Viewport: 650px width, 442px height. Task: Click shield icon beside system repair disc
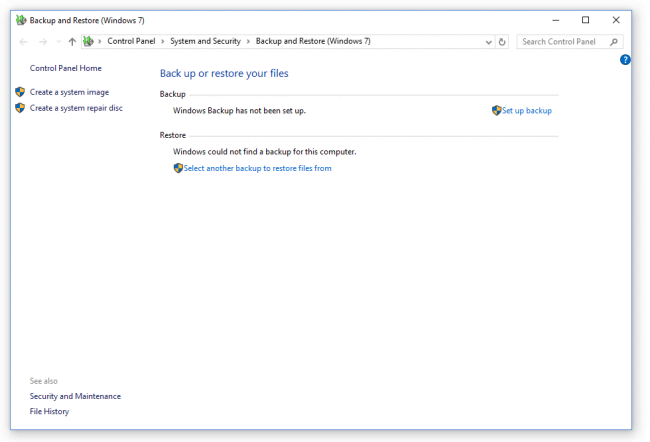point(20,108)
